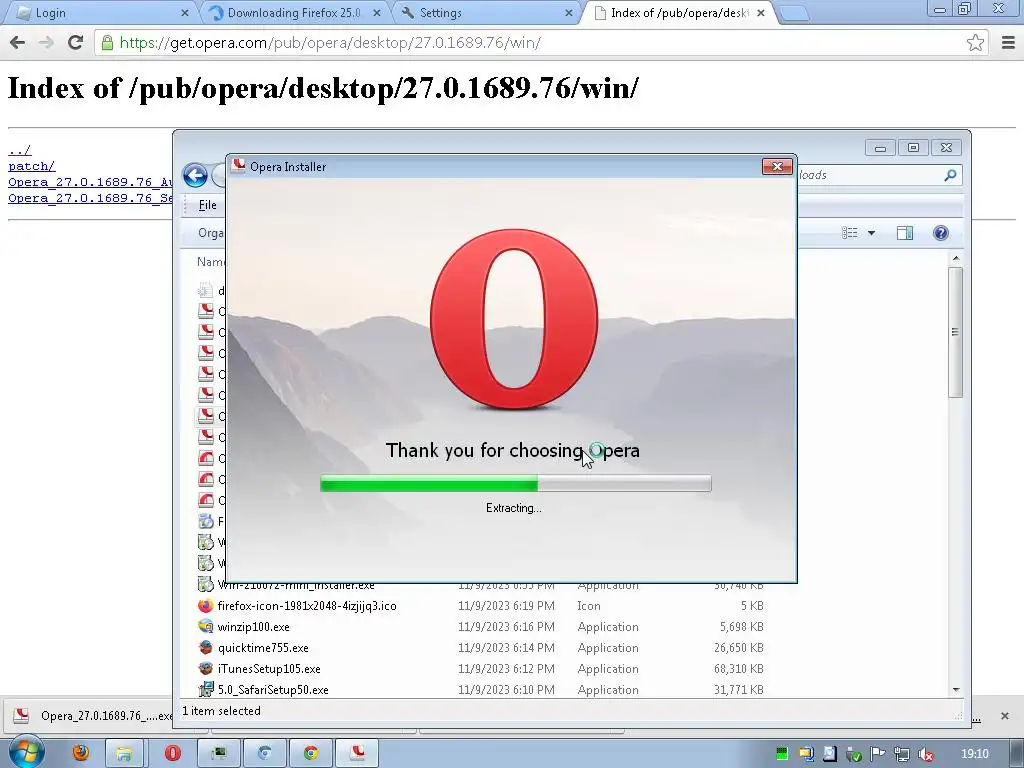The image size is (1024, 768).
Task: Click the Opera_27.0.1689.76_Au link
Action: [90, 182]
